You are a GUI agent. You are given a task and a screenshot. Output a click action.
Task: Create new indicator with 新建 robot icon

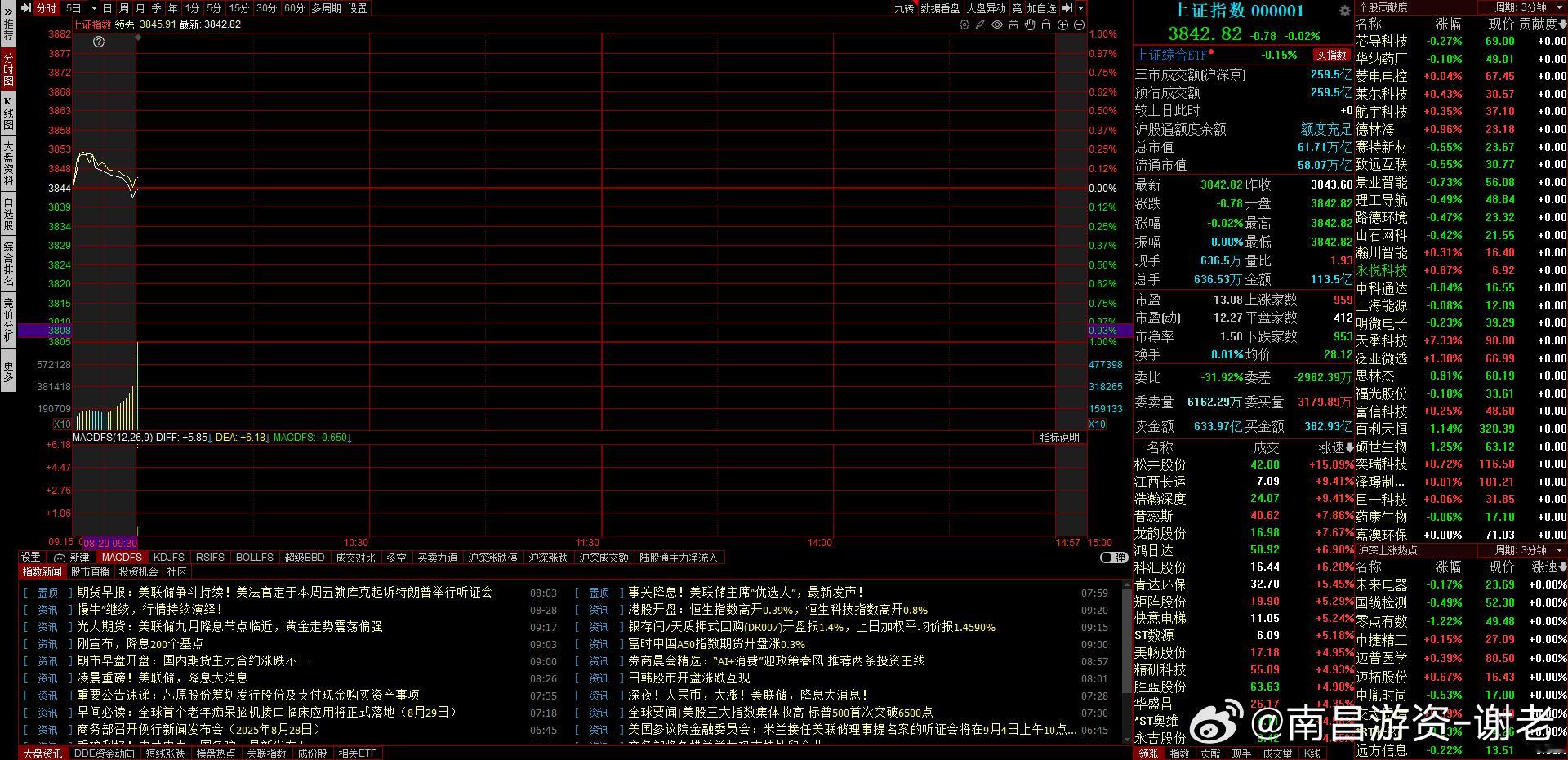pos(72,558)
